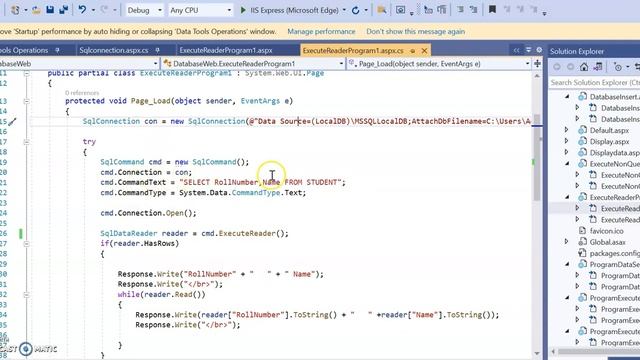Click Don't show this message again

click(416, 31)
